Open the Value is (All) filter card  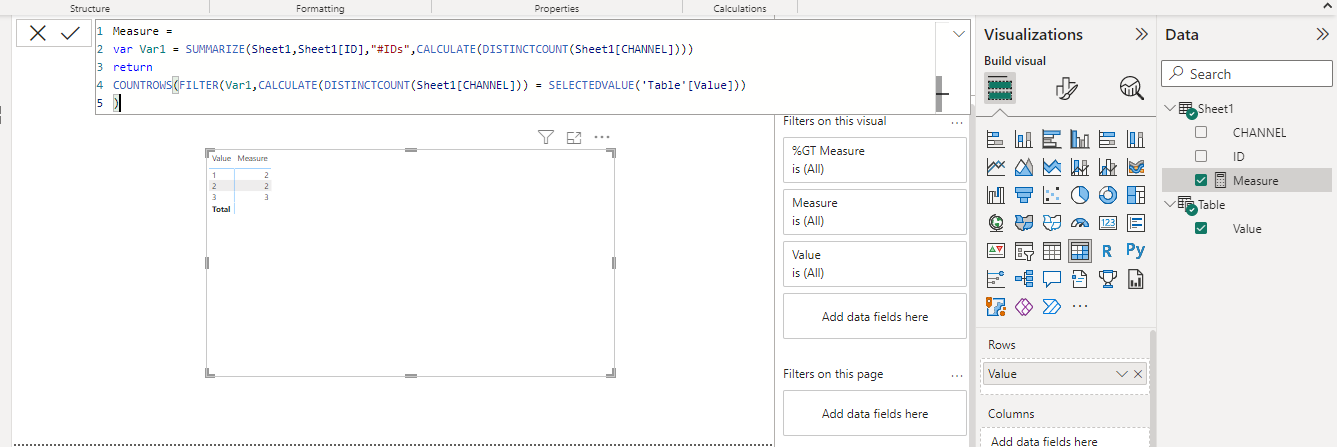click(x=875, y=264)
